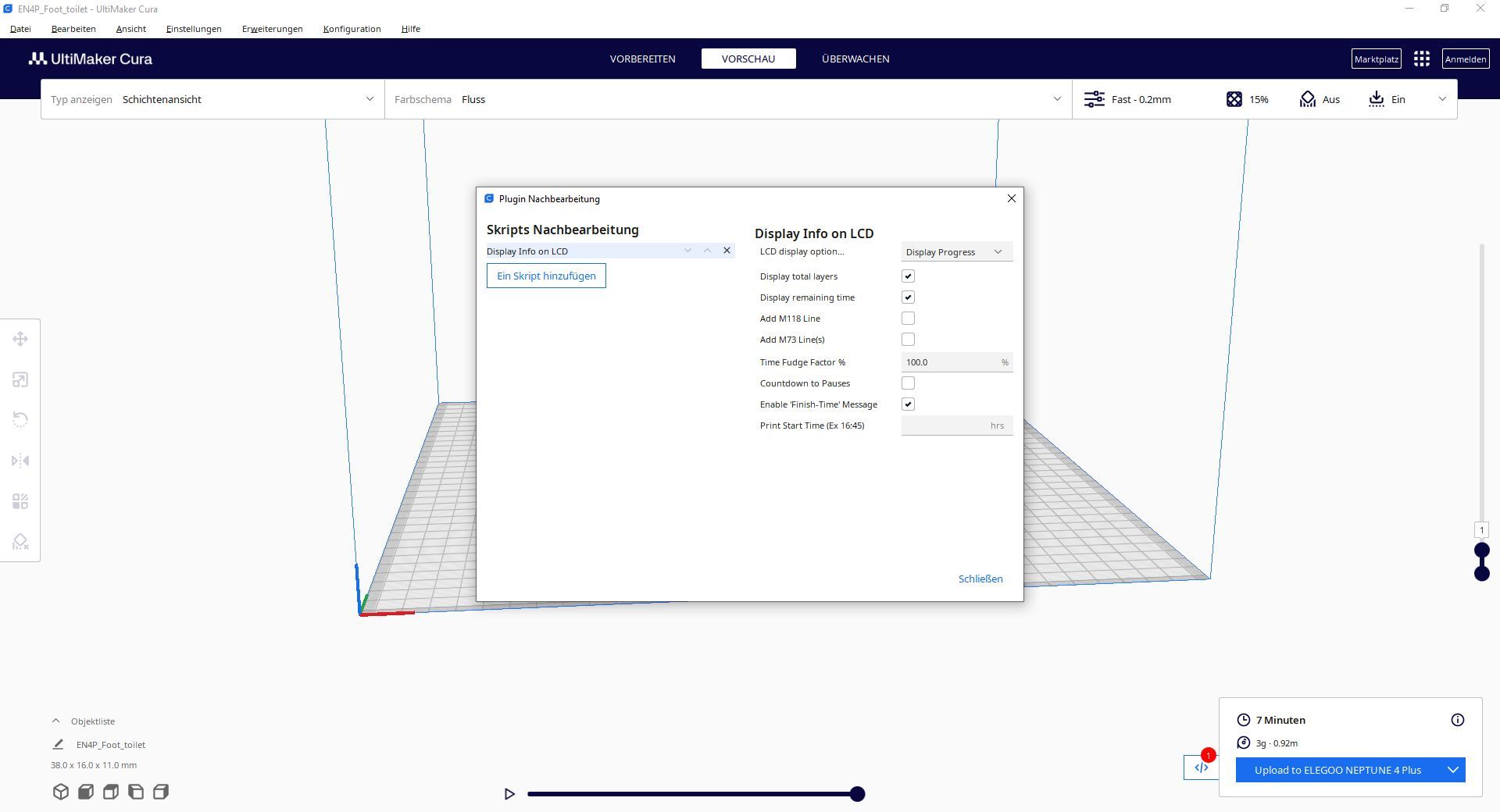Switch to front view camera icon
Viewport: 1500px width, 812px height.
point(86,792)
